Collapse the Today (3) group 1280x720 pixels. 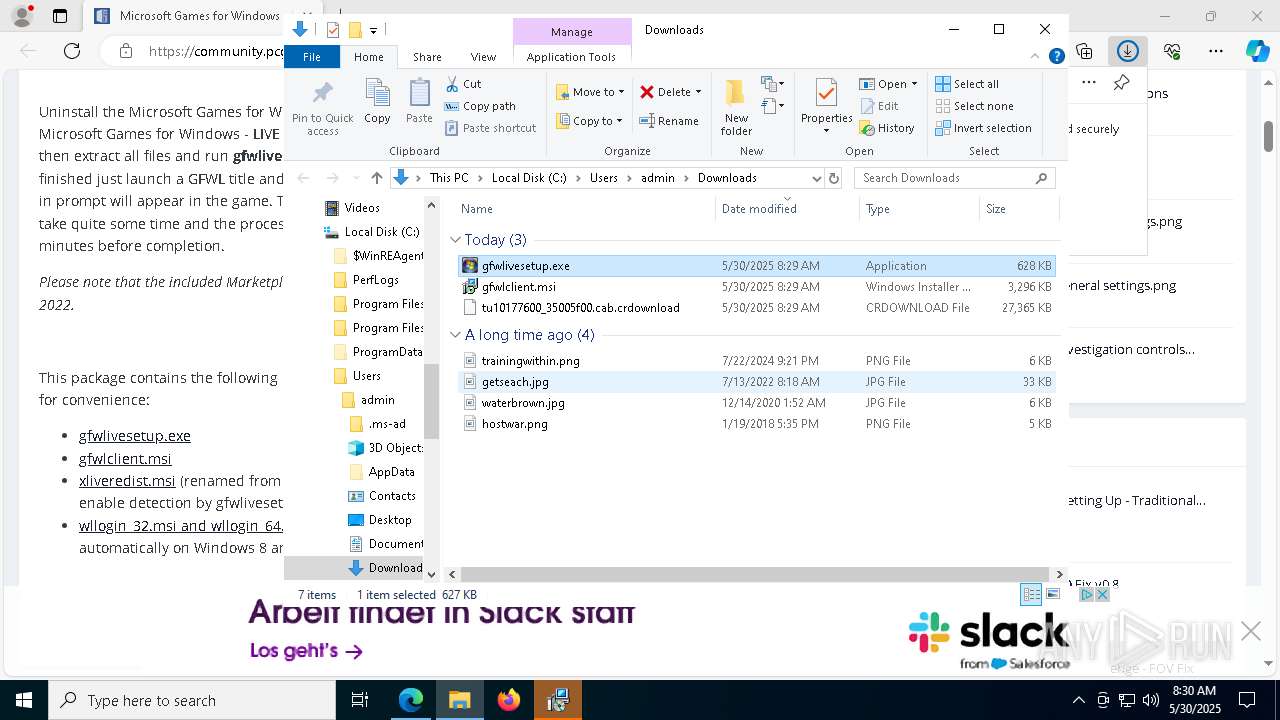tap(455, 240)
